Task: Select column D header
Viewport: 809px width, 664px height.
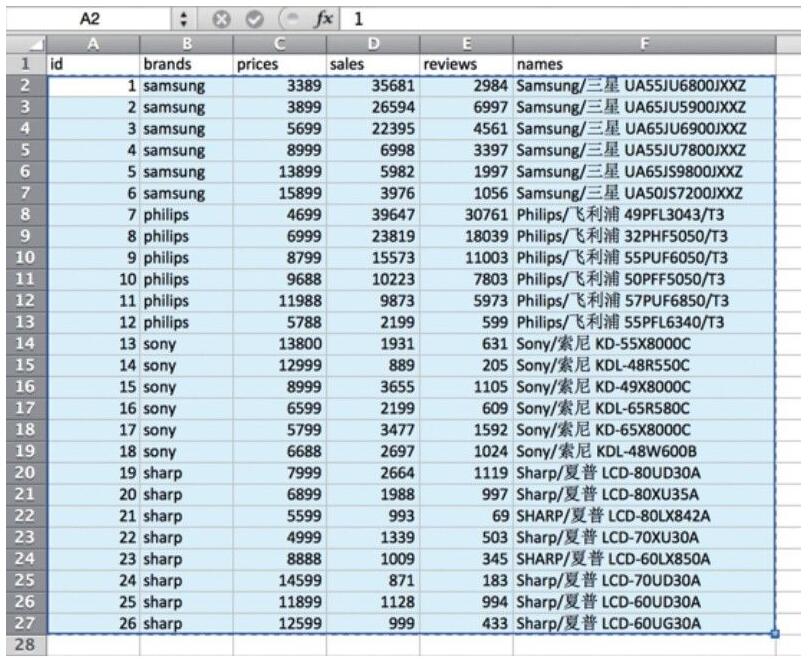Action: pyautogui.click(x=373, y=44)
